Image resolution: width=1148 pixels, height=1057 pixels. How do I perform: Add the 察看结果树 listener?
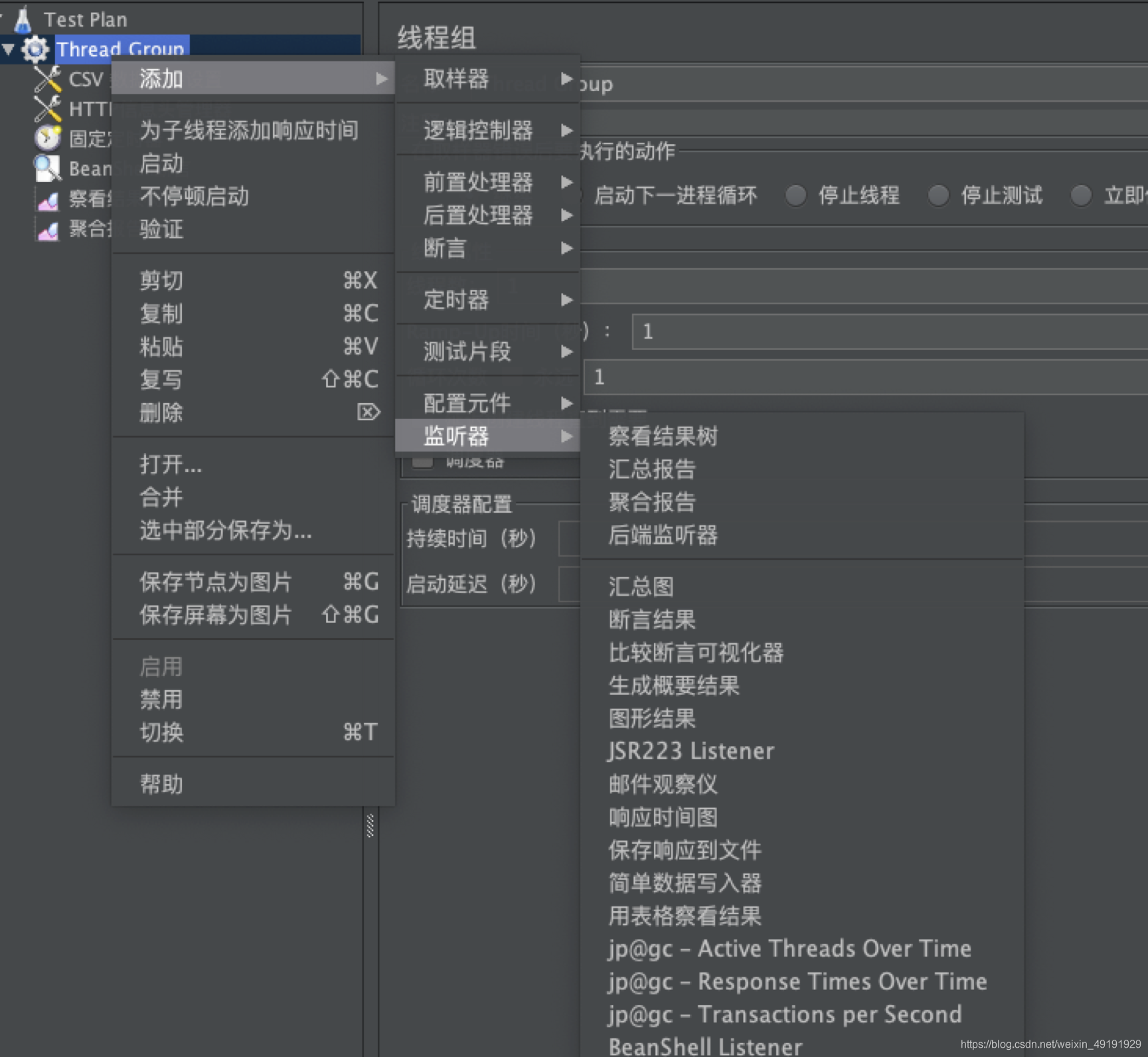(x=802, y=436)
